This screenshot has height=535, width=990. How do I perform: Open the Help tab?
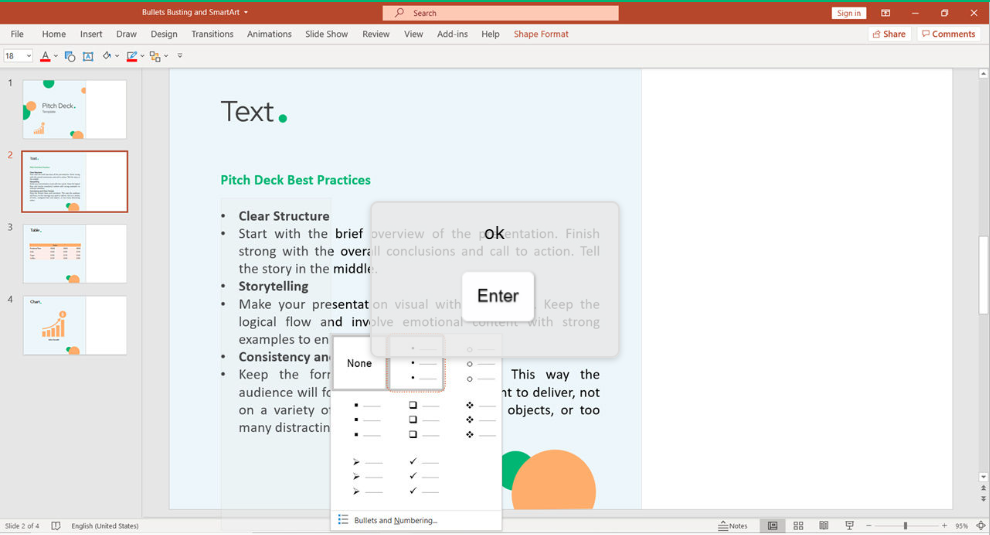(x=490, y=34)
